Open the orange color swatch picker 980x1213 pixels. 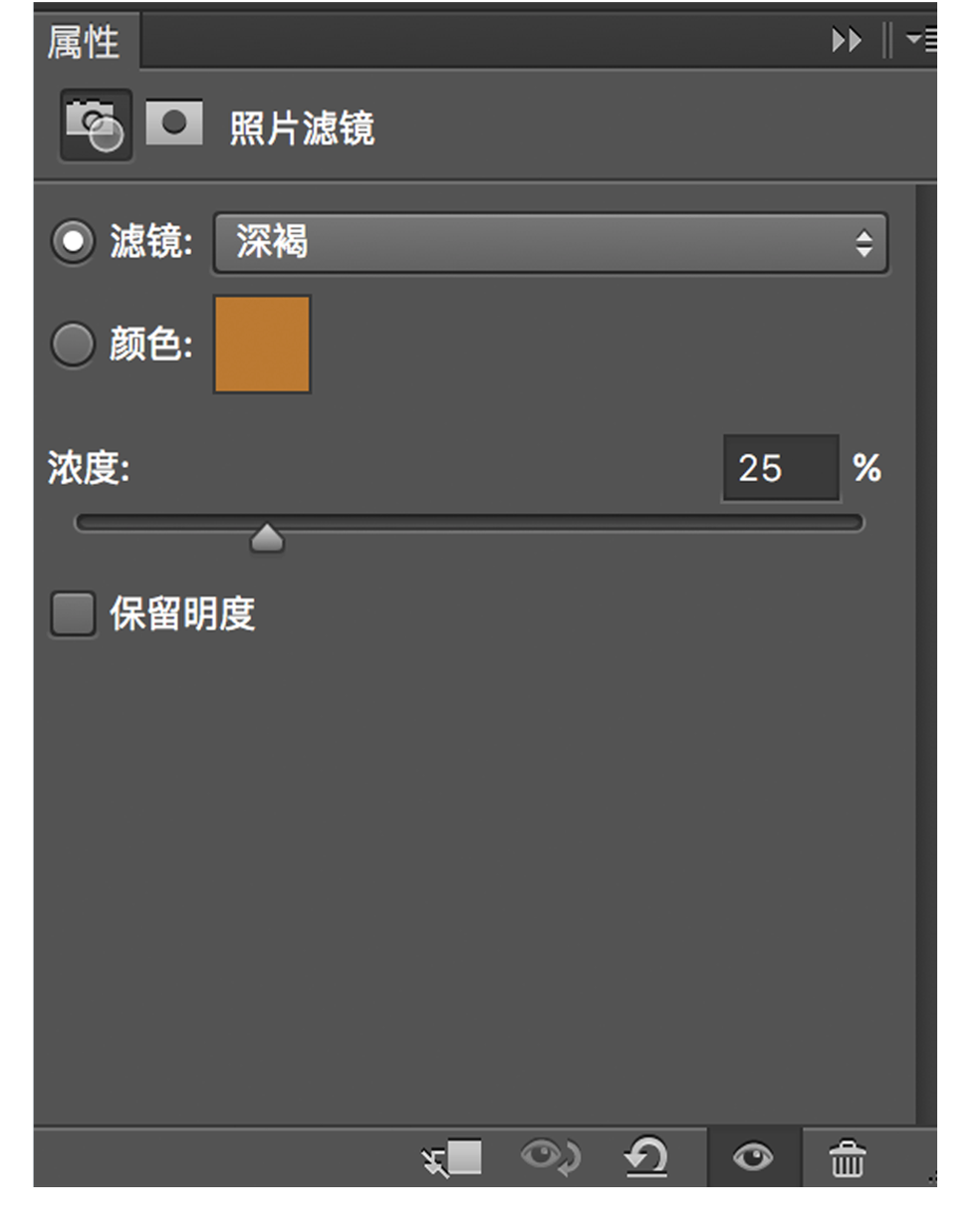[262, 344]
